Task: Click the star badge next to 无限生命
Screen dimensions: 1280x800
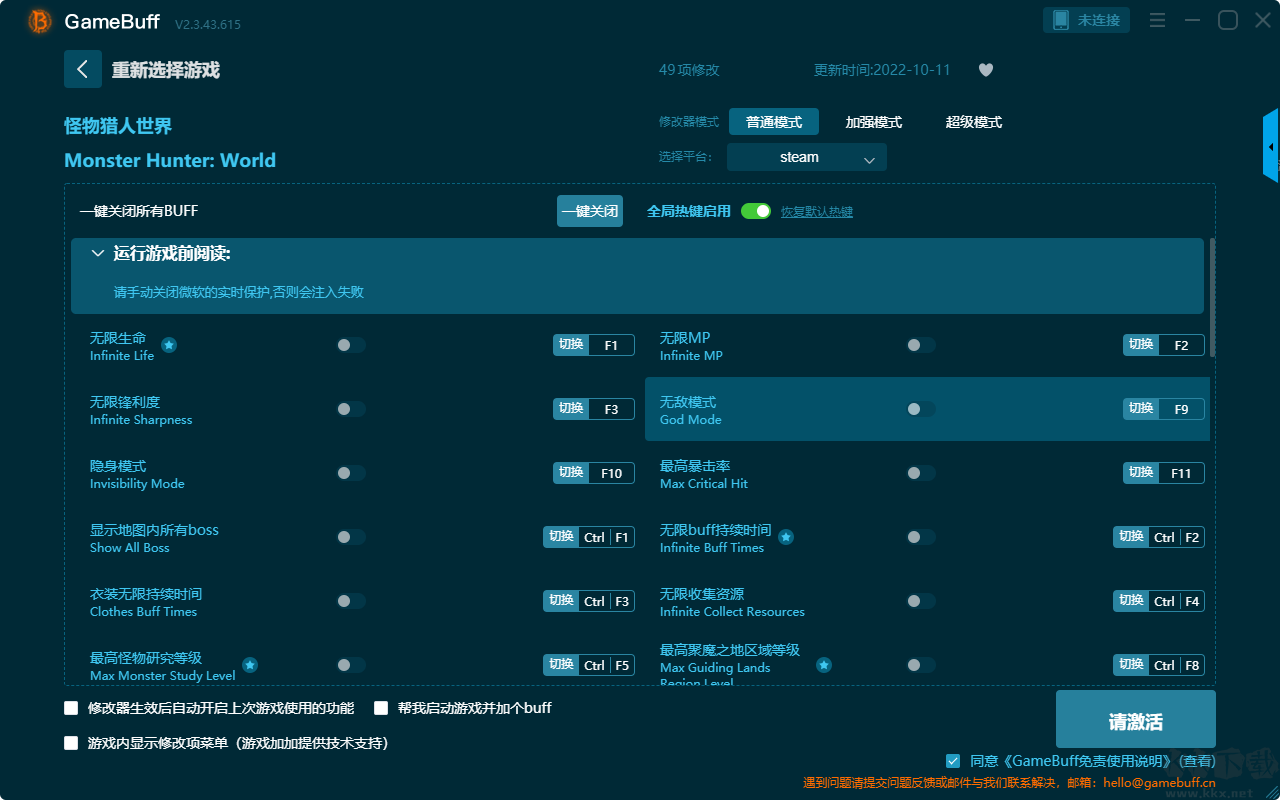Action: tap(169, 345)
